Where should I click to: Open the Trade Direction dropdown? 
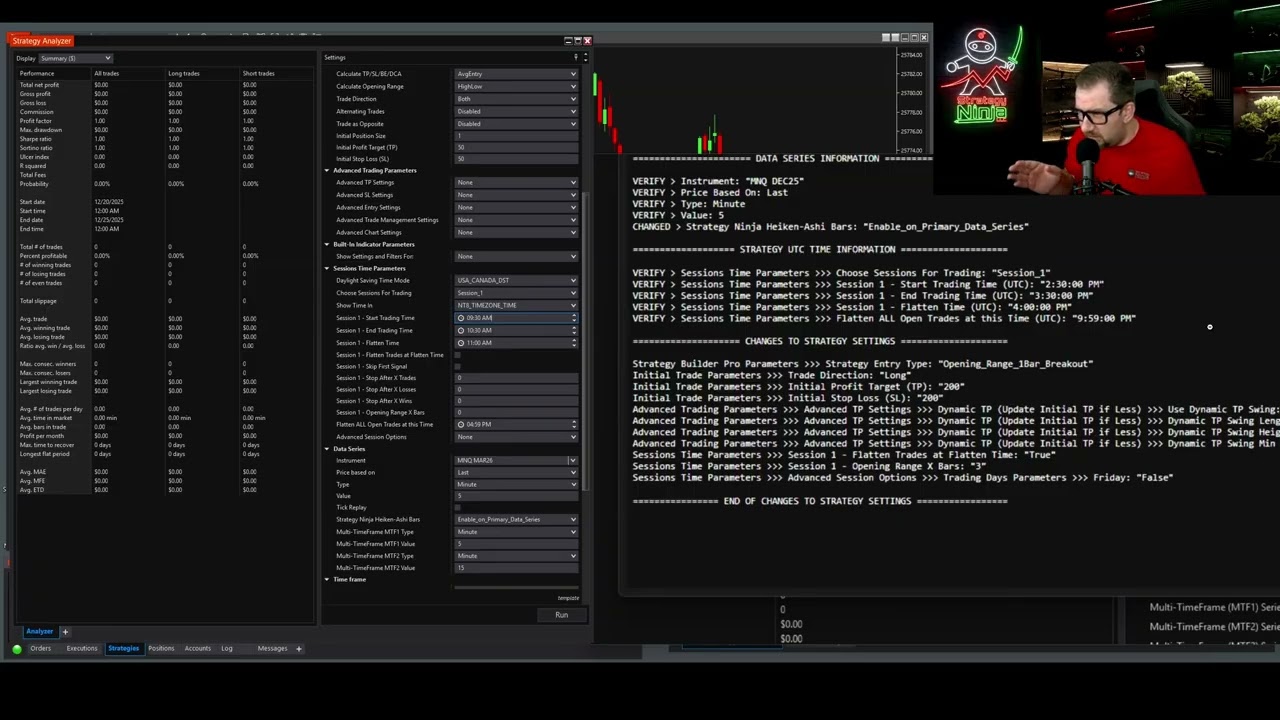pyautogui.click(x=516, y=99)
